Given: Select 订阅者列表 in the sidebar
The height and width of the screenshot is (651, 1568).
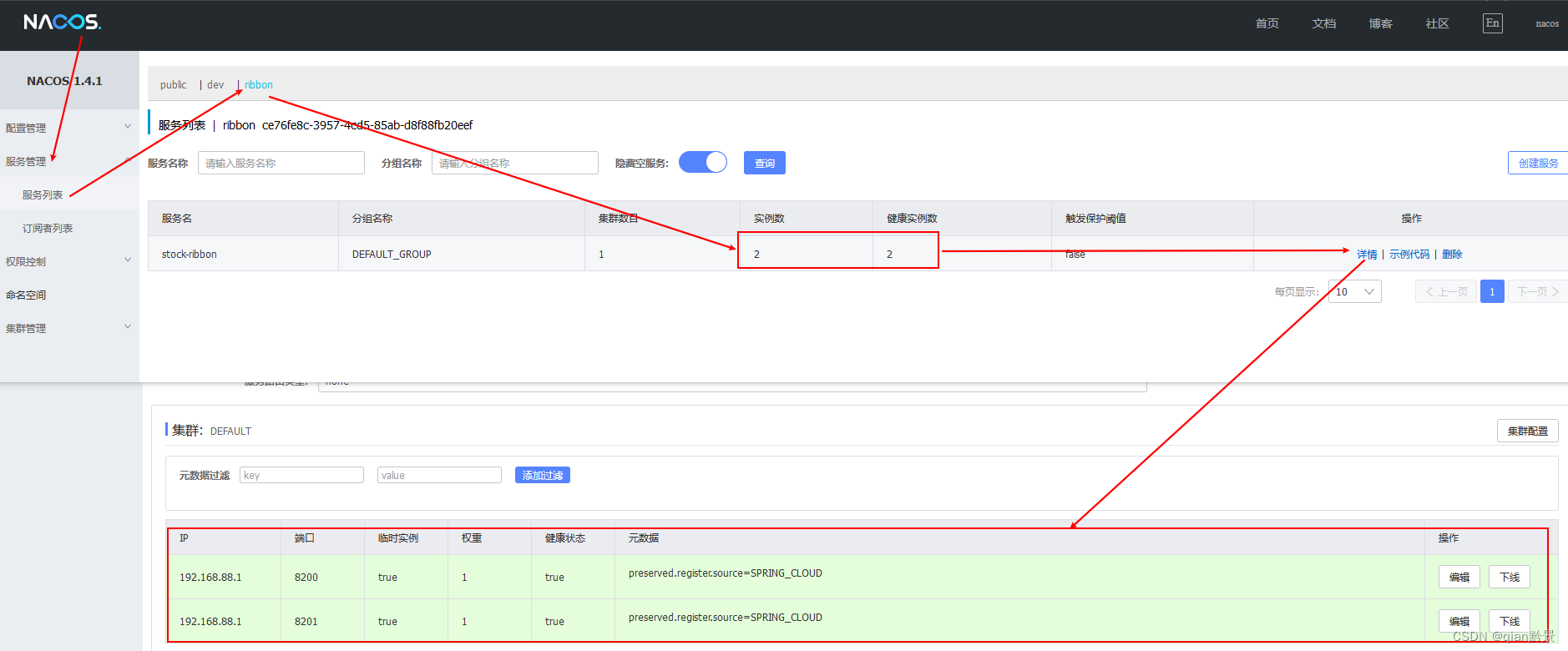Looking at the screenshot, I should (x=48, y=228).
